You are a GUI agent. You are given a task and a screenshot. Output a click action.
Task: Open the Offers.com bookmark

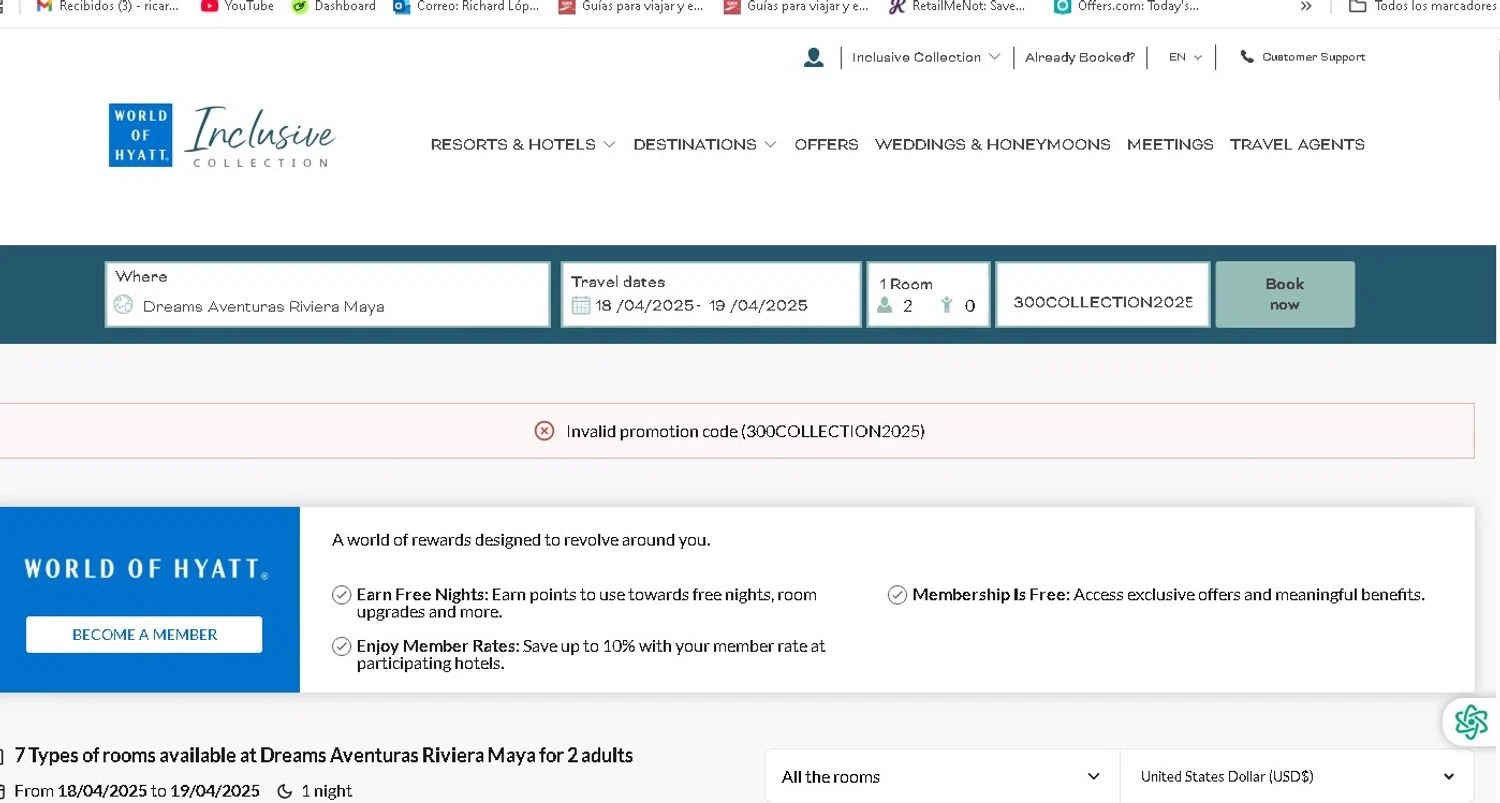click(x=1126, y=6)
